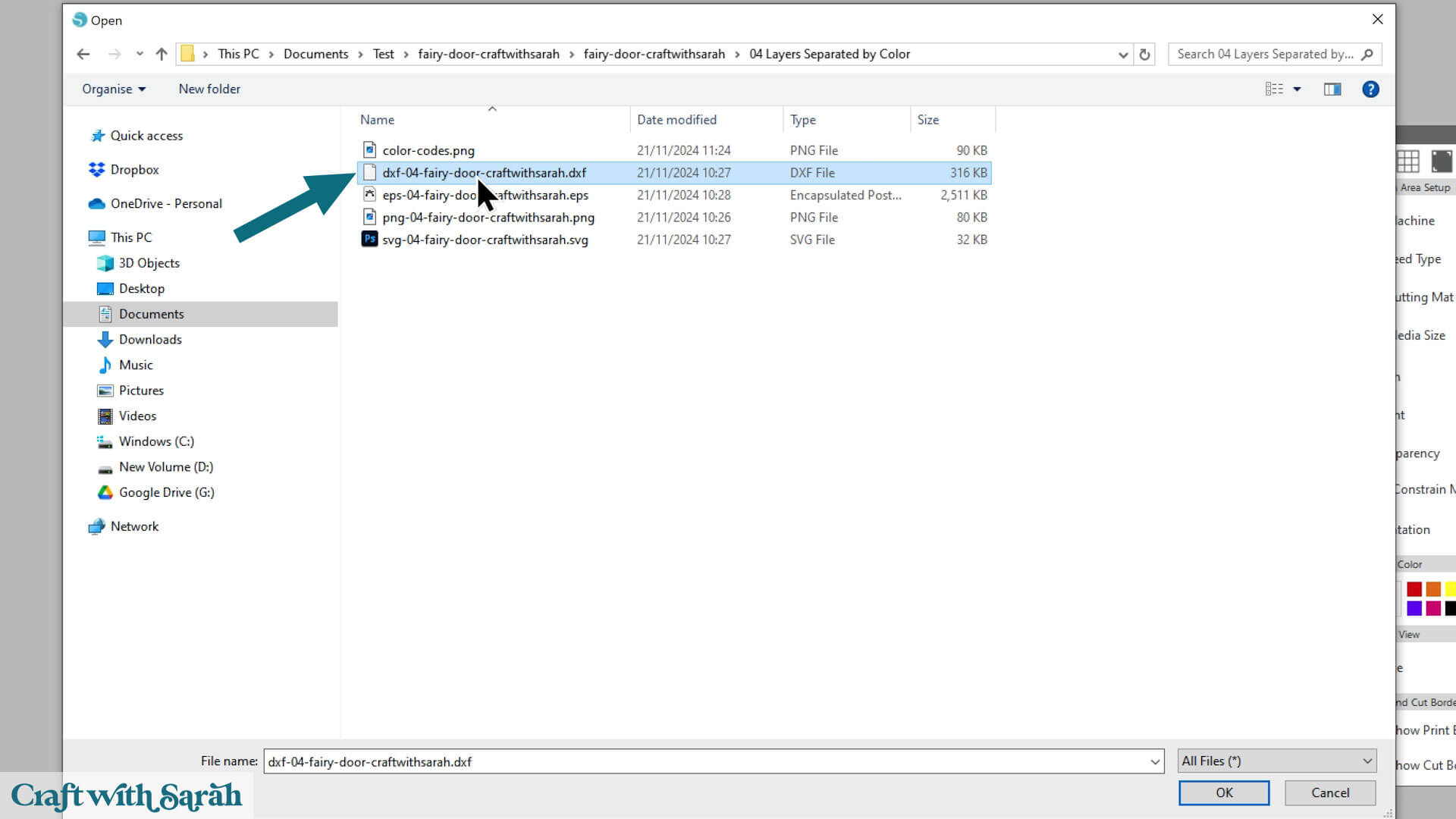Open the Dropbox location in the sidebar
The width and height of the screenshot is (1456, 819).
tap(134, 170)
